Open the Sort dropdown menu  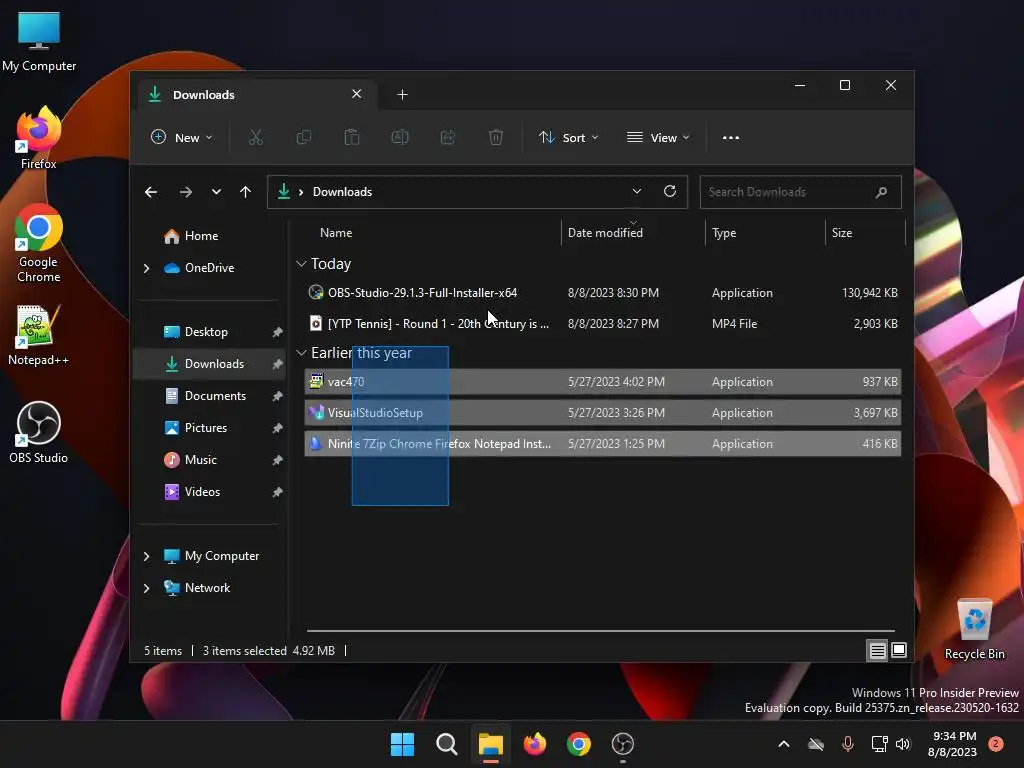pos(568,137)
